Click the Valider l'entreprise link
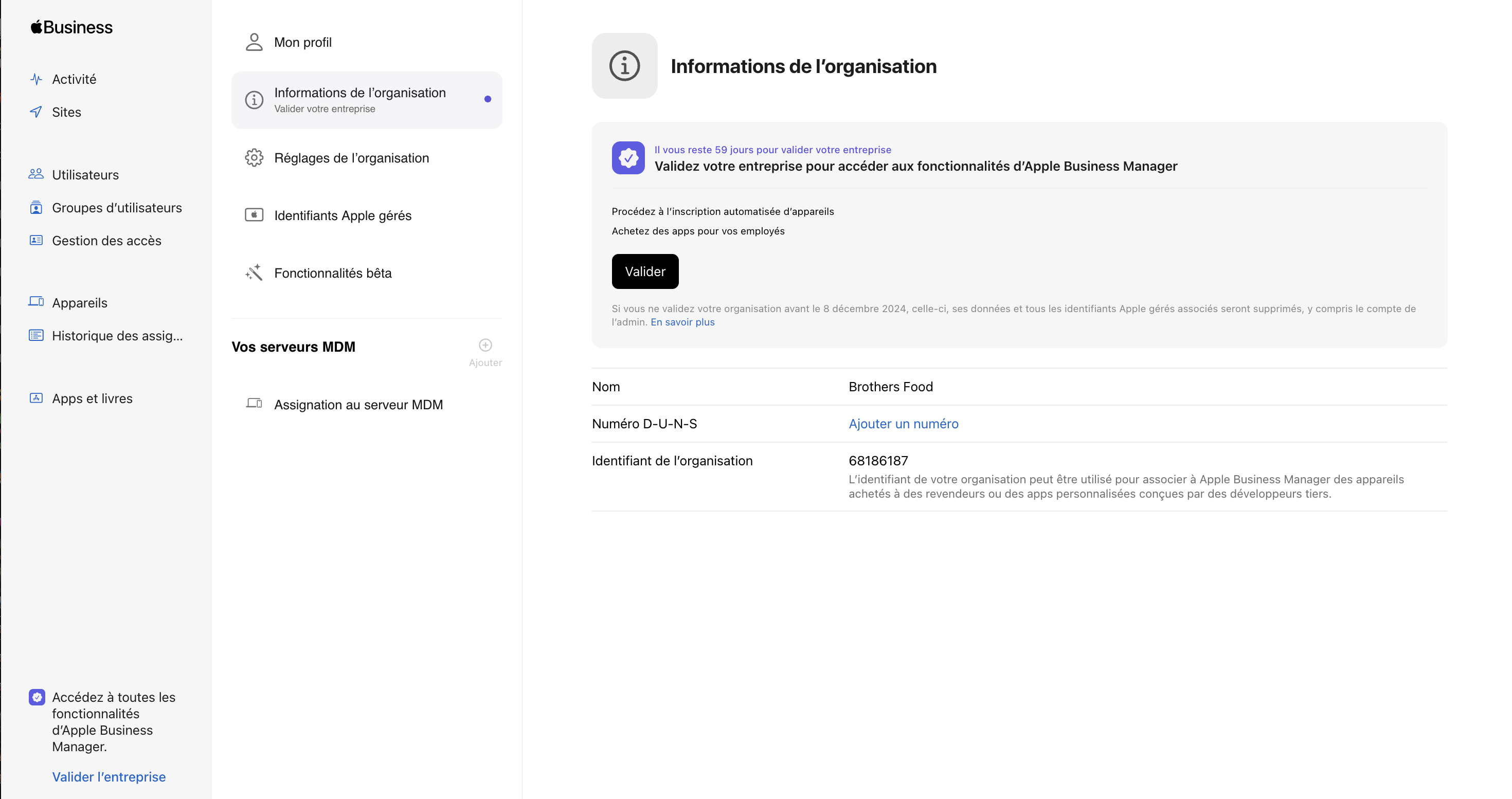Image resolution: width=1512 pixels, height=799 pixels. pos(109,777)
